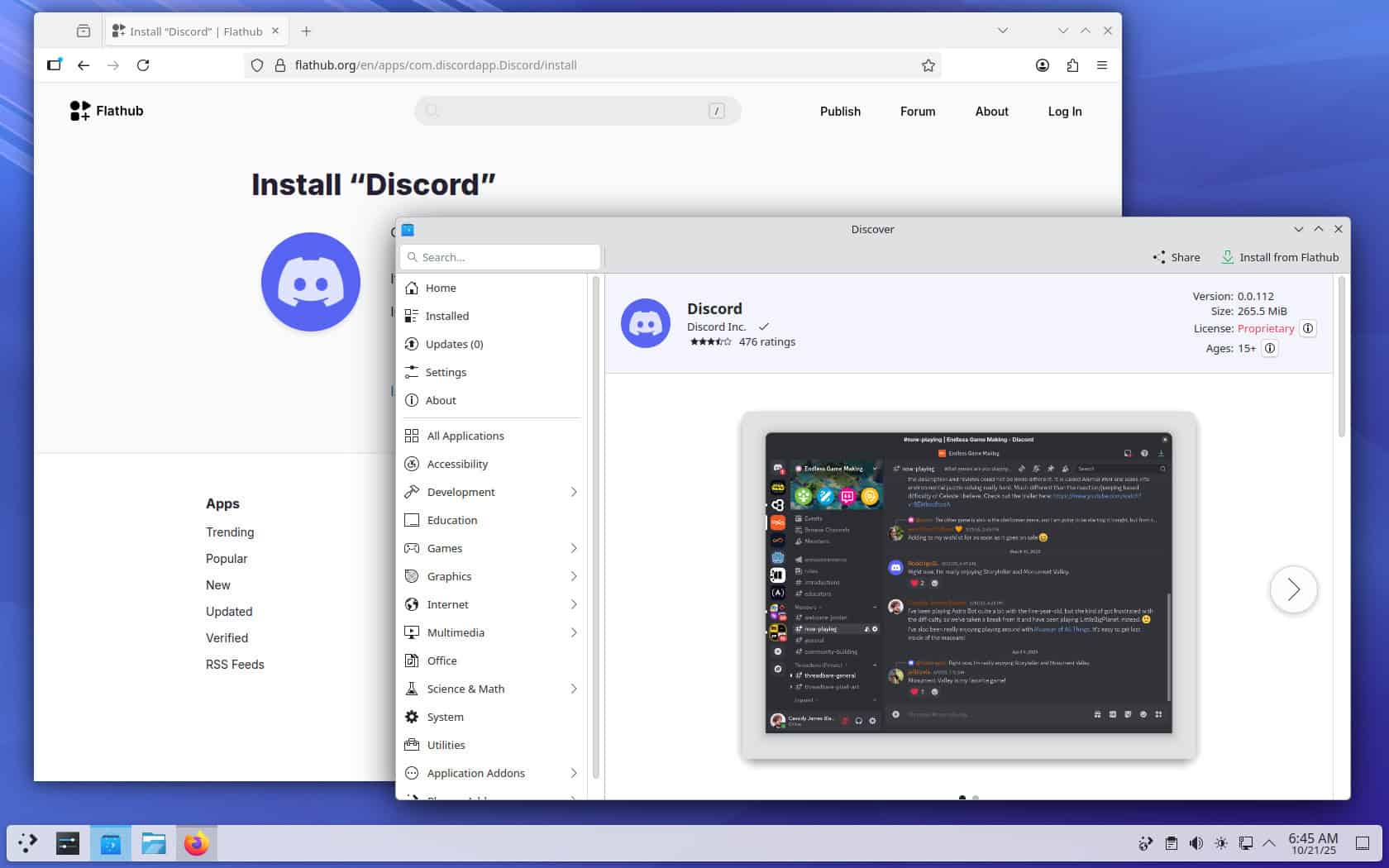Open Trending apps link on Flathub

[230, 532]
